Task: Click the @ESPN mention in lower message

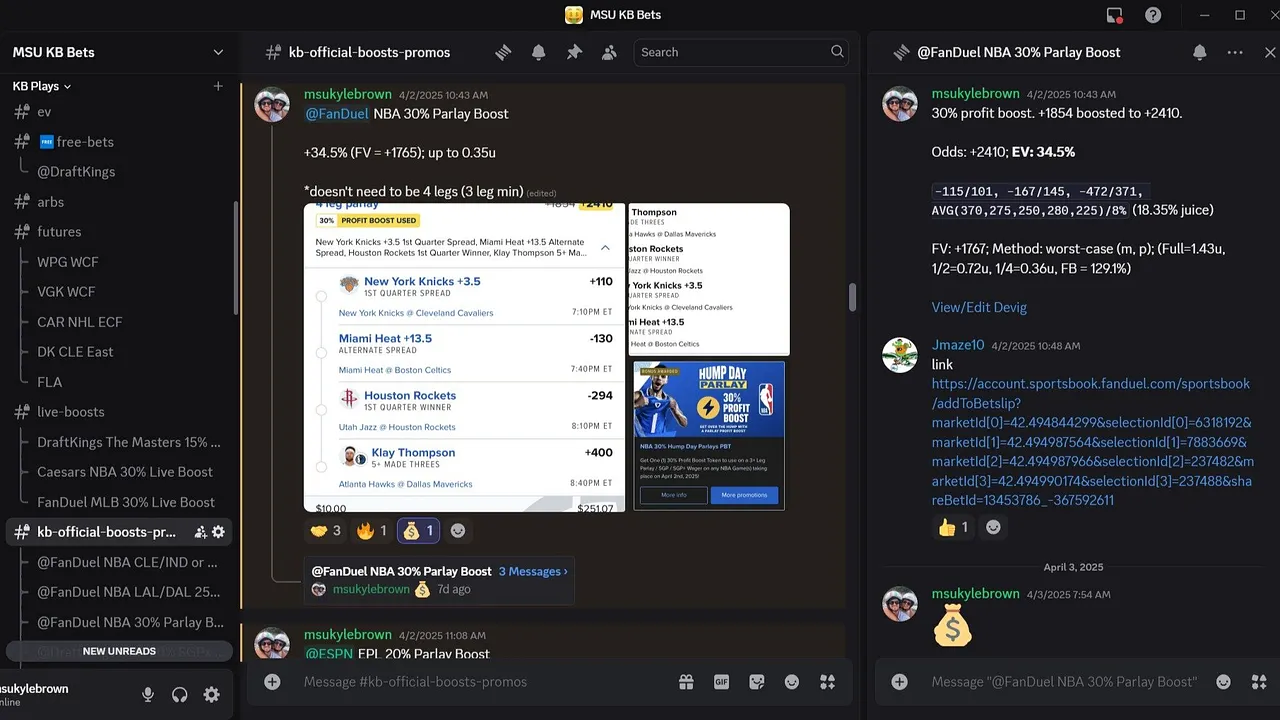Action: pos(329,654)
